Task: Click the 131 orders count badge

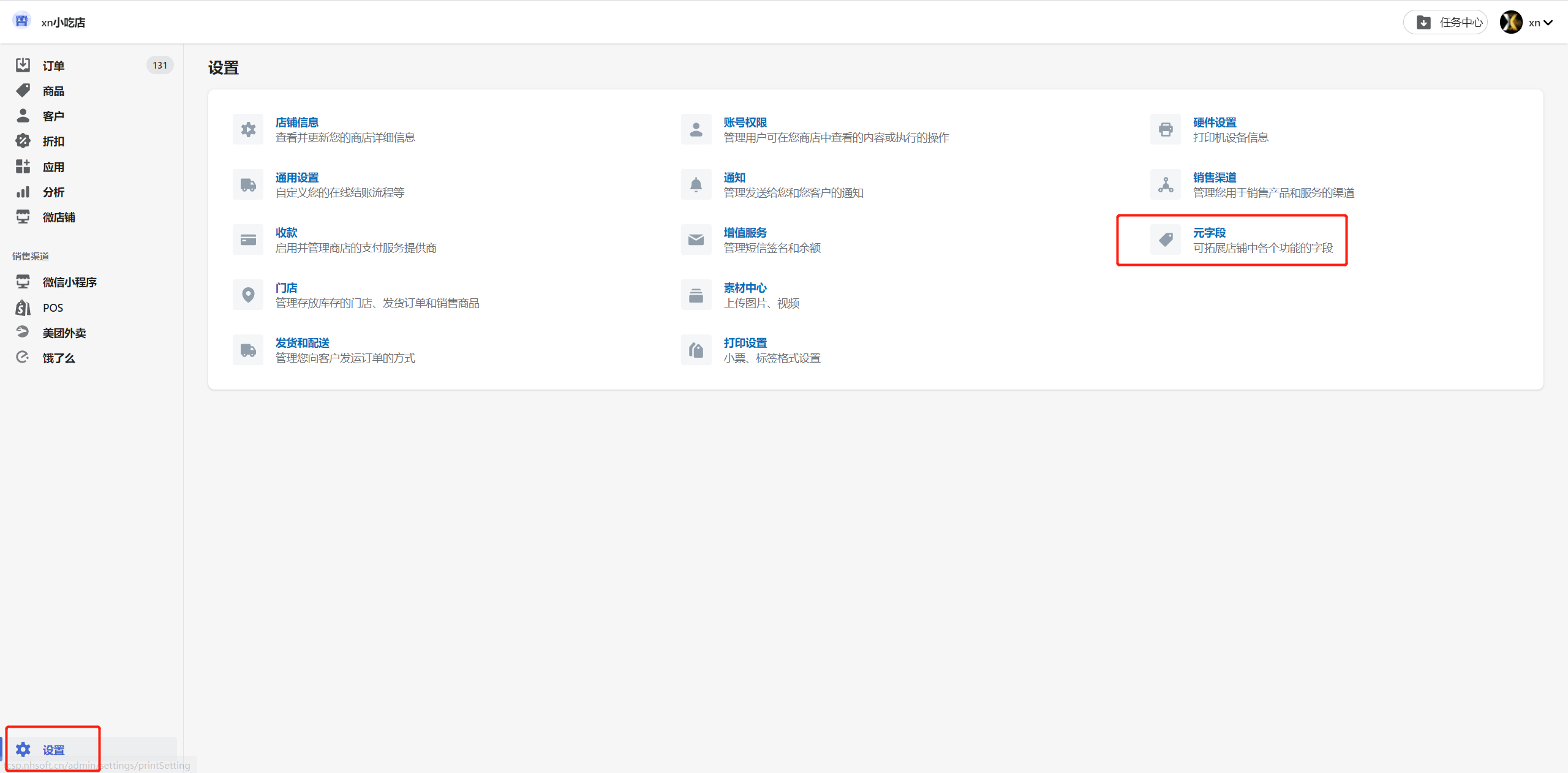Action: point(160,65)
